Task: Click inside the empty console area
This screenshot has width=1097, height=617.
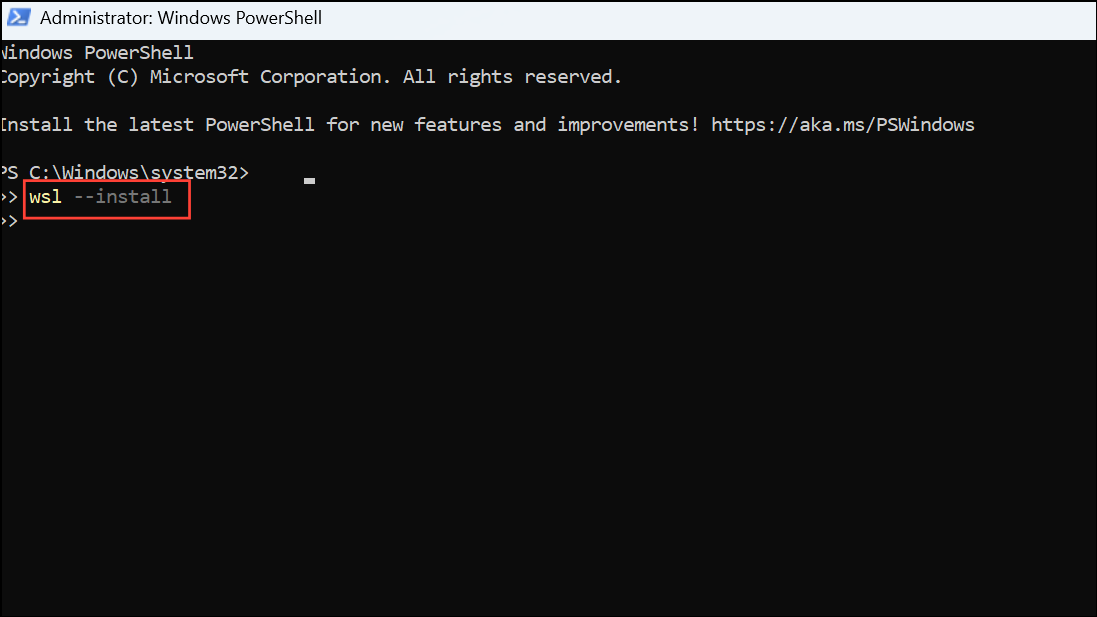Action: click(x=550, y=400)
